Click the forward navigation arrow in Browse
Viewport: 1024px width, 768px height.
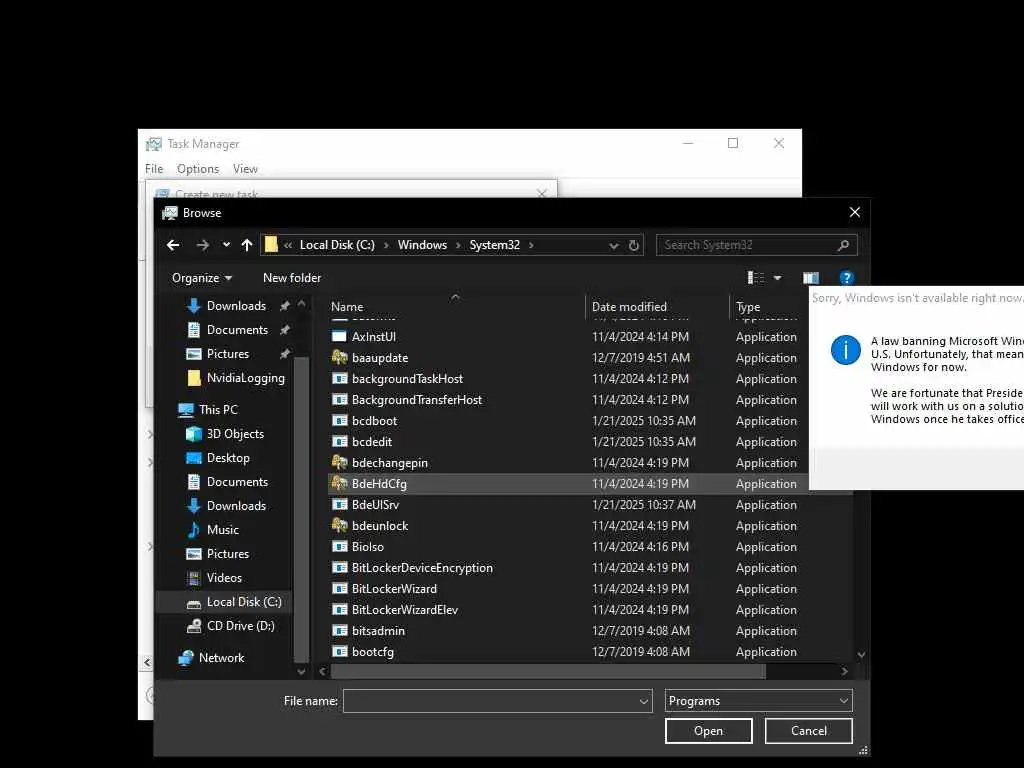point(202,245)
